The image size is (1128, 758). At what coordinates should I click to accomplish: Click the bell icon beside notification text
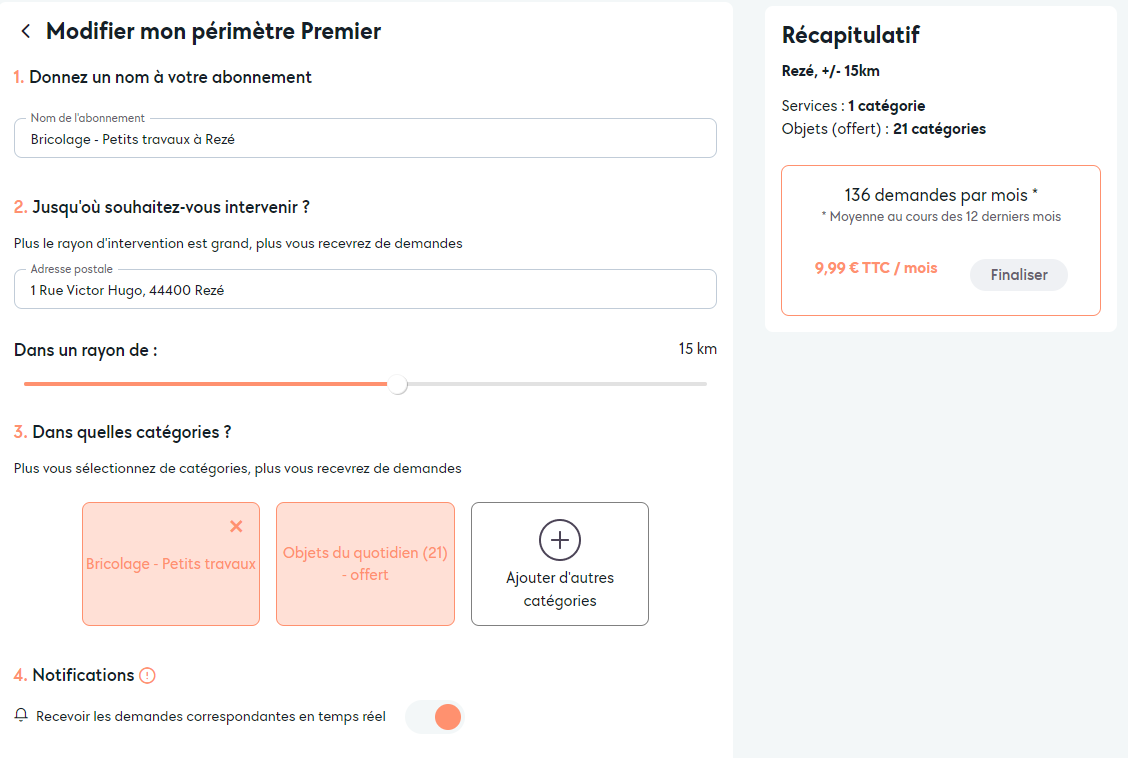point(21,715)
